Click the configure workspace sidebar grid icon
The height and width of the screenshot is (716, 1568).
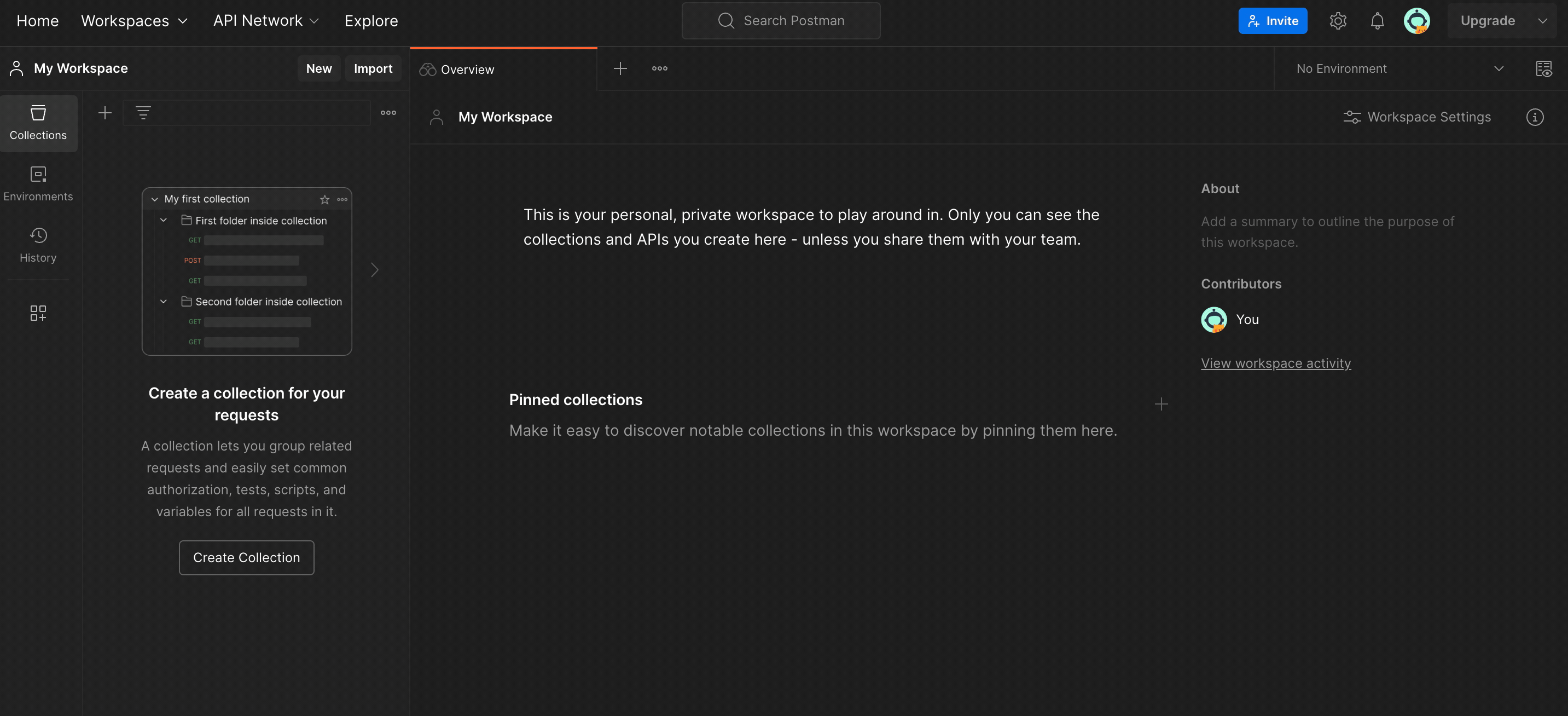tap(38, 313)
